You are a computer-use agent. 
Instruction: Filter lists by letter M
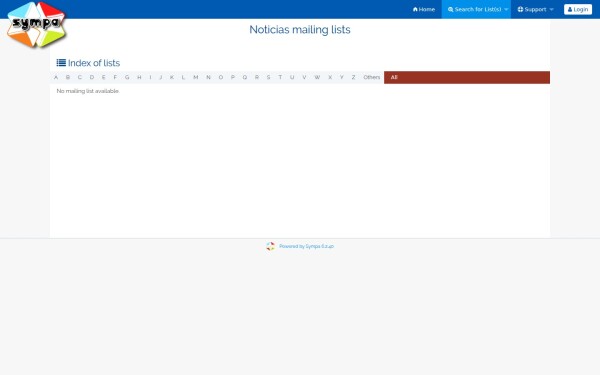[x=196, y=77]
